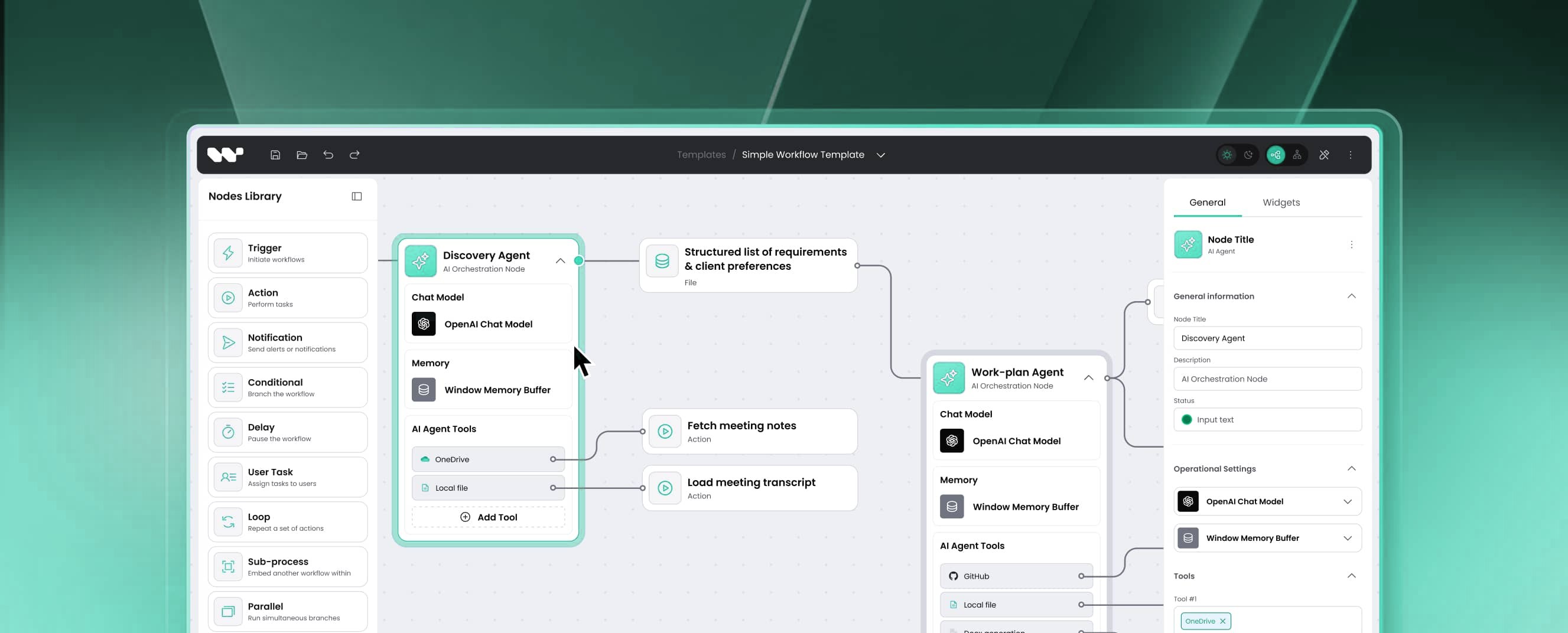Switch to light mode sun toggle

[1227, 155]
